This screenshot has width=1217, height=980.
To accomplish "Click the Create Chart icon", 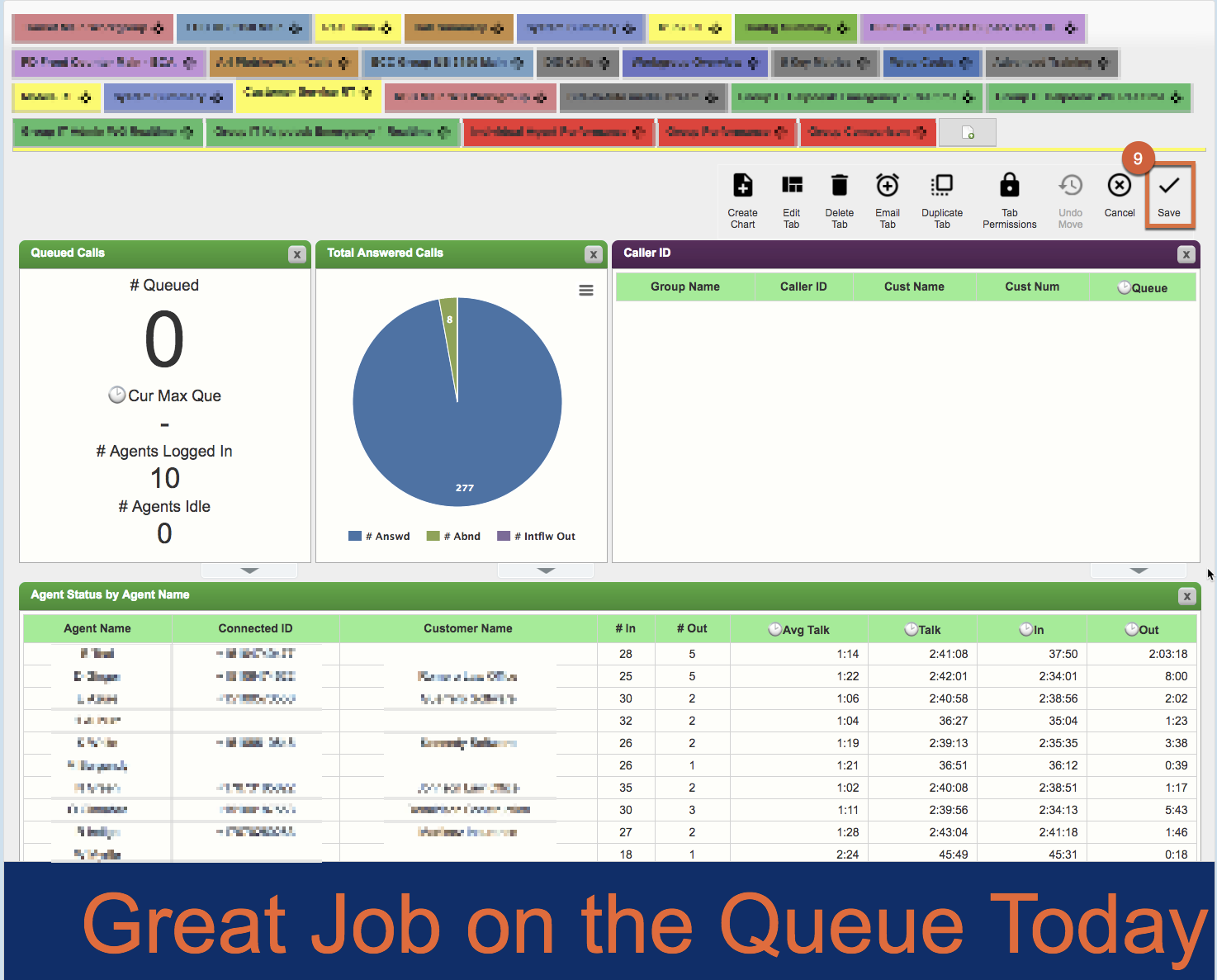I will click(742, 186).
